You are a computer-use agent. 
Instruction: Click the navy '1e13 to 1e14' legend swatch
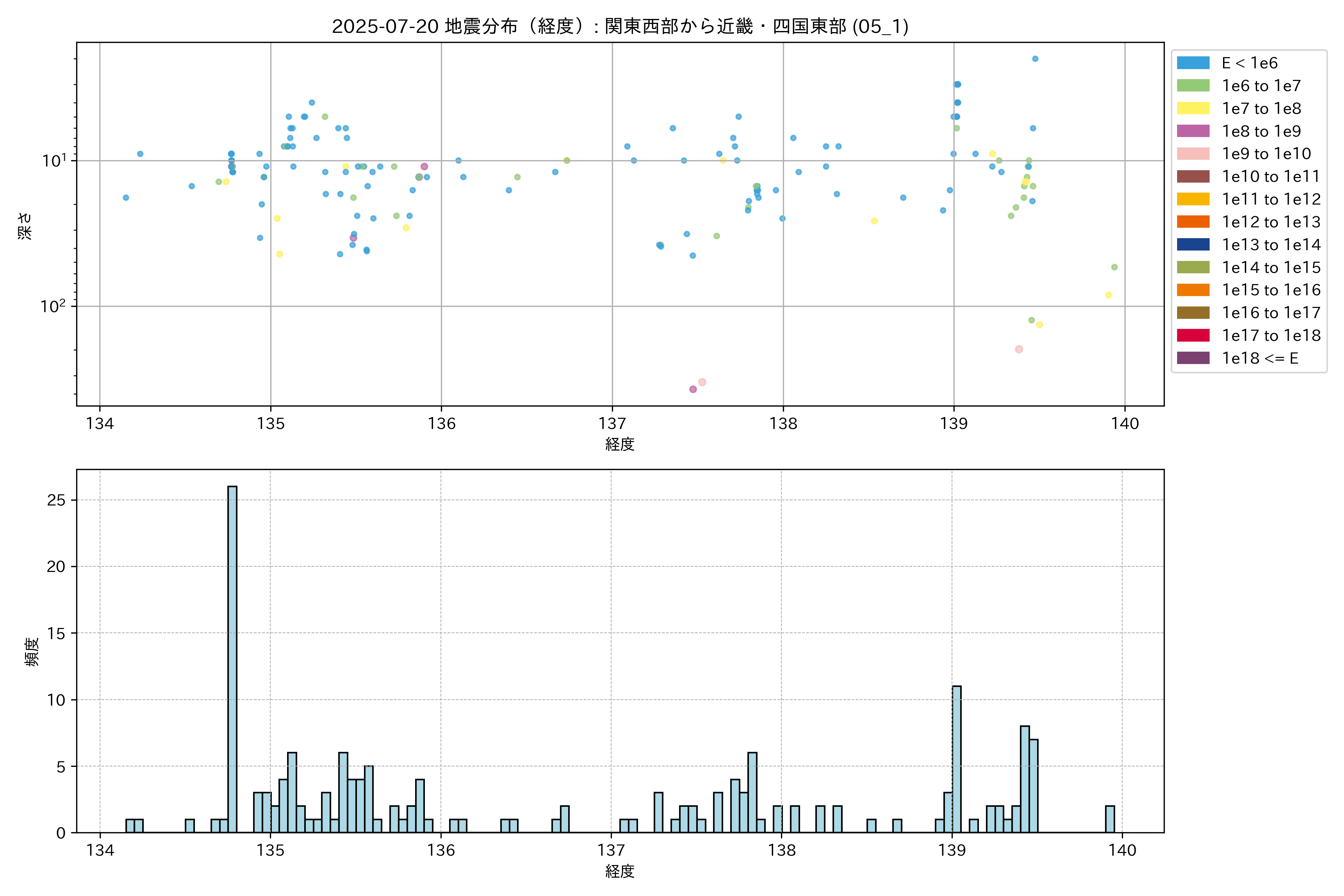(1193, 245)
